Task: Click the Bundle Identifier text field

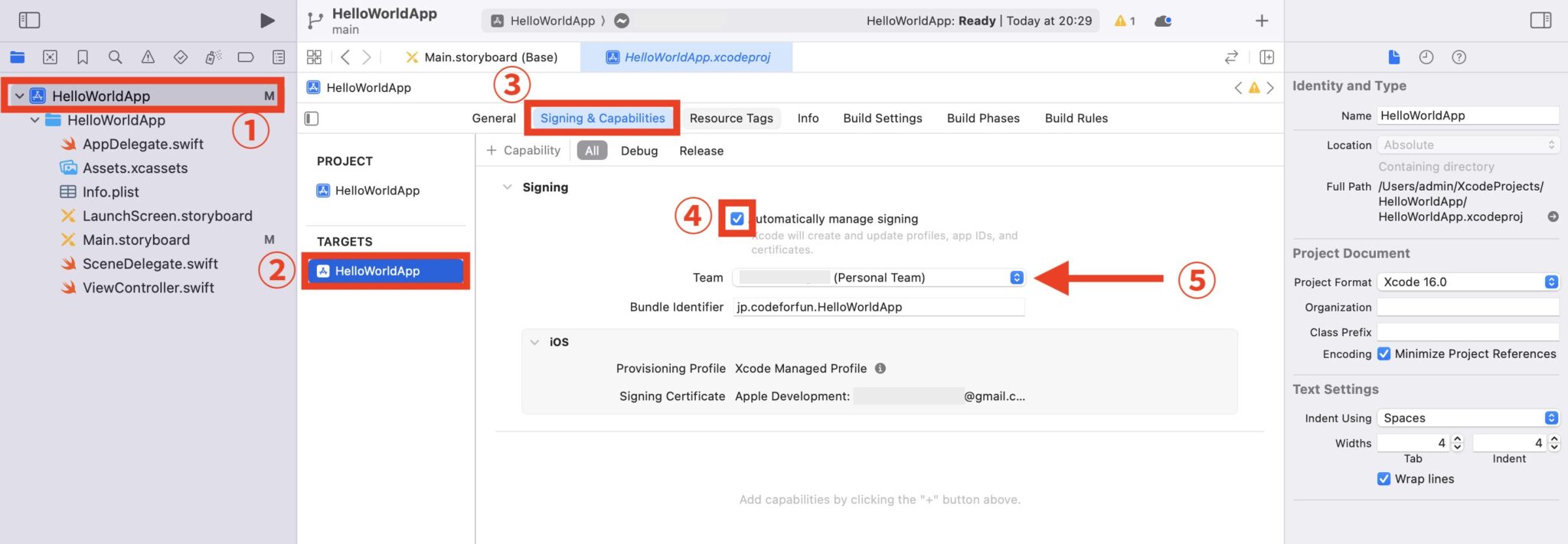Action: click(878, 307)
